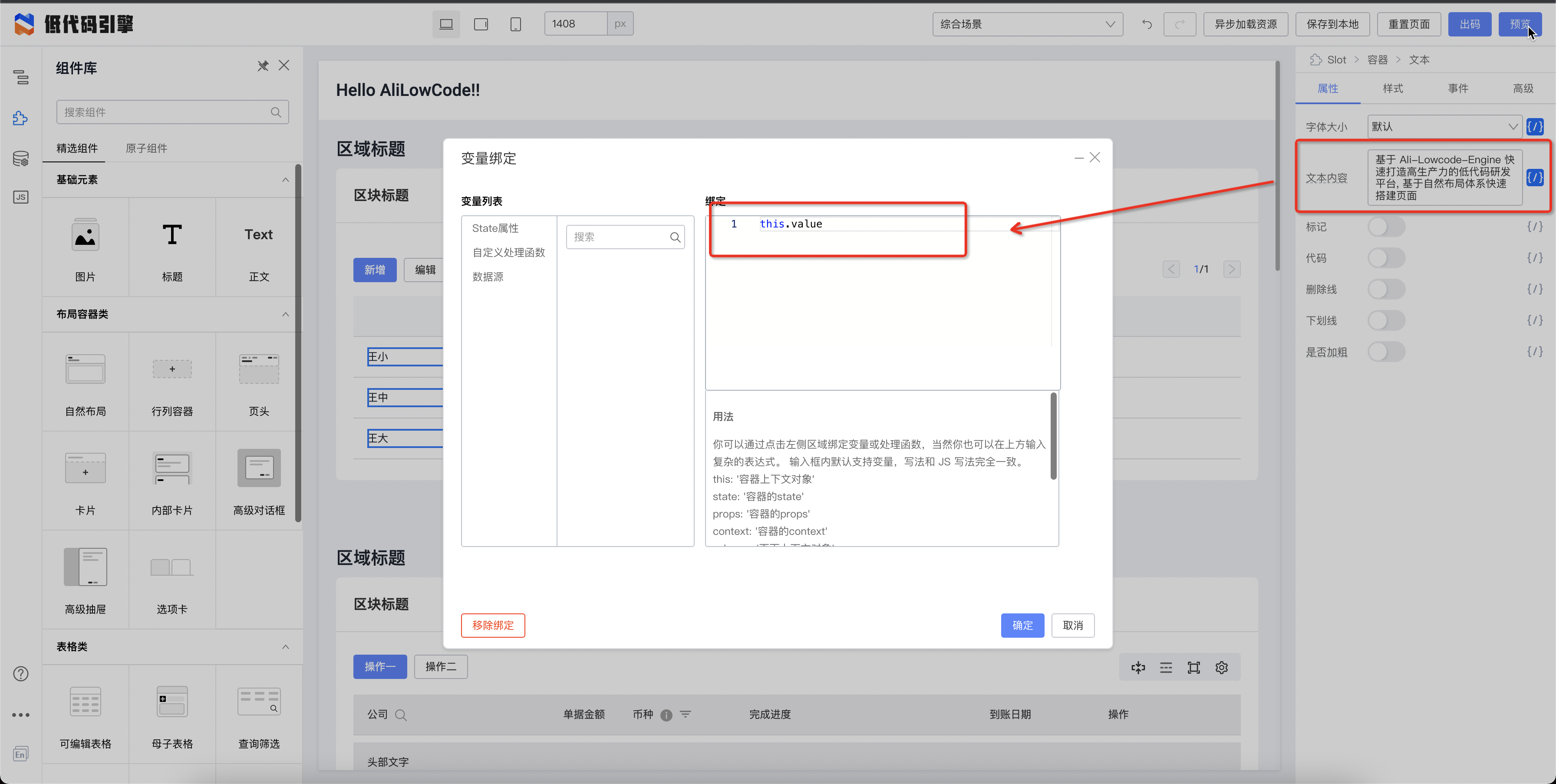
Task: Turn on the 是否加粗 switch
Action: click(x=1386, y=352)
